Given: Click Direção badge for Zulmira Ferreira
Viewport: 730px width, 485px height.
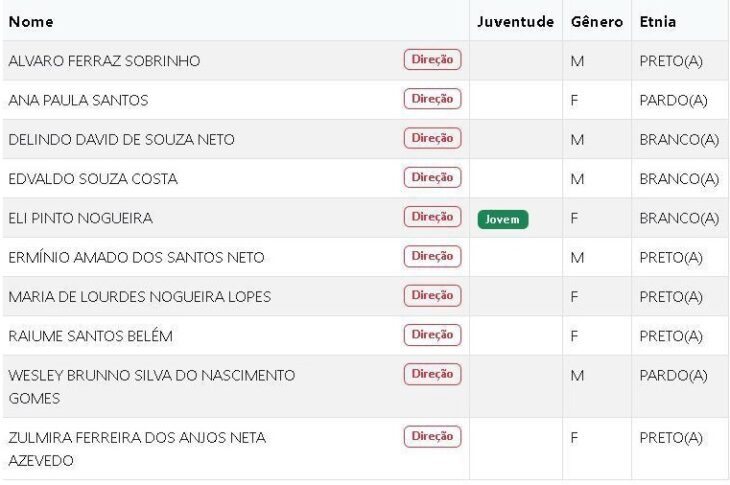Looking at the screenshot, I should point(432,436).
